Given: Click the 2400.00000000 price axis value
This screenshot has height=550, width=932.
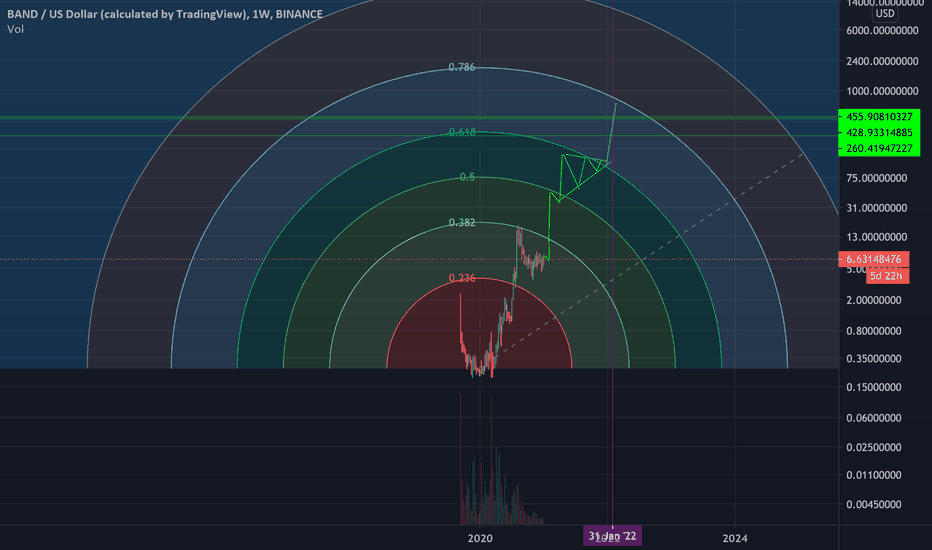Looking at the screenshot, I should coord(882,61).
